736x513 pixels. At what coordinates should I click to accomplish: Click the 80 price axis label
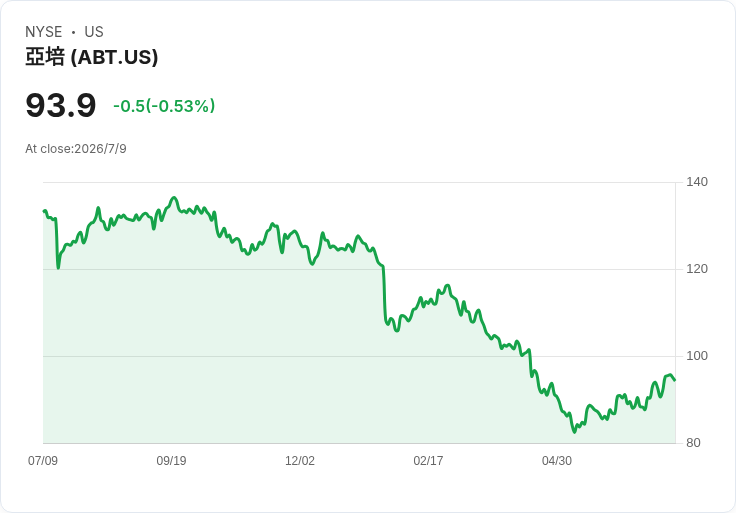(693, 443)
